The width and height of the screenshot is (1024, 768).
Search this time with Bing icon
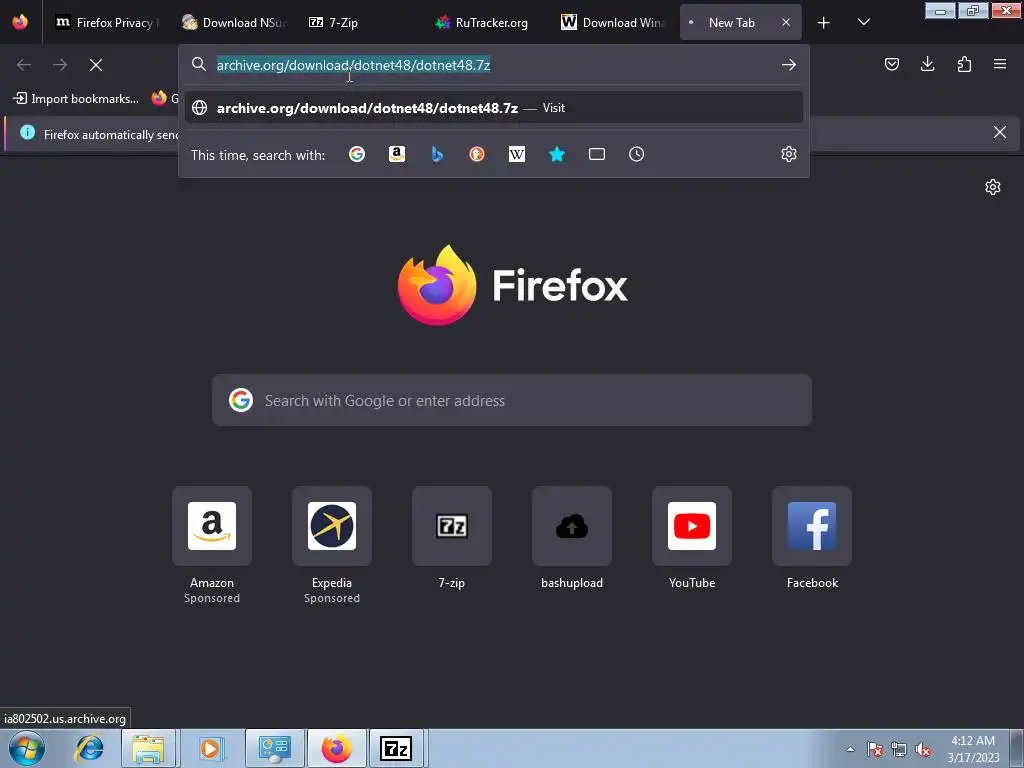pos(437,154)
